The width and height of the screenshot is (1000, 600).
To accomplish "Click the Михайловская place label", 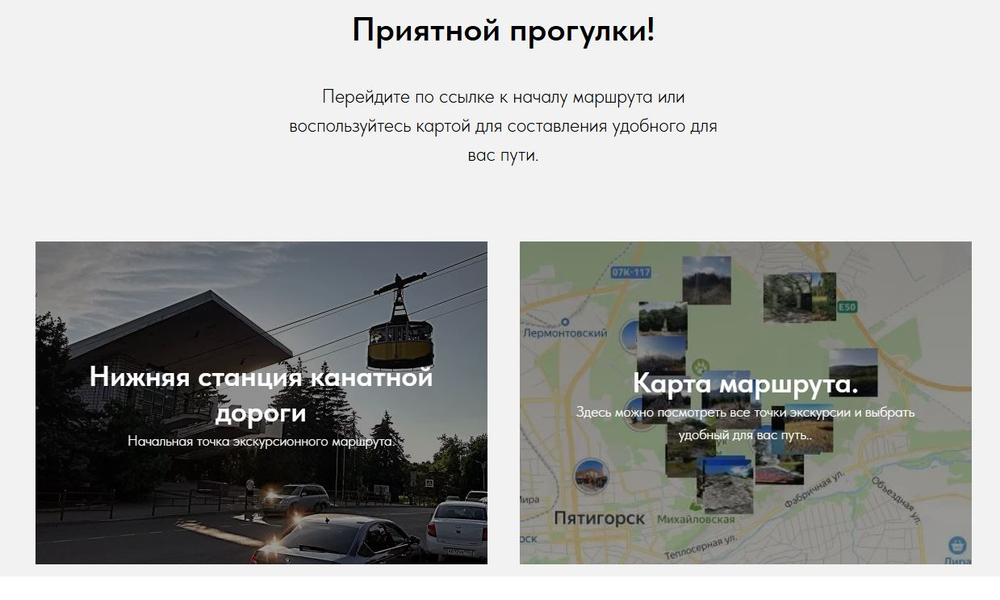I will tap(697, 518).
